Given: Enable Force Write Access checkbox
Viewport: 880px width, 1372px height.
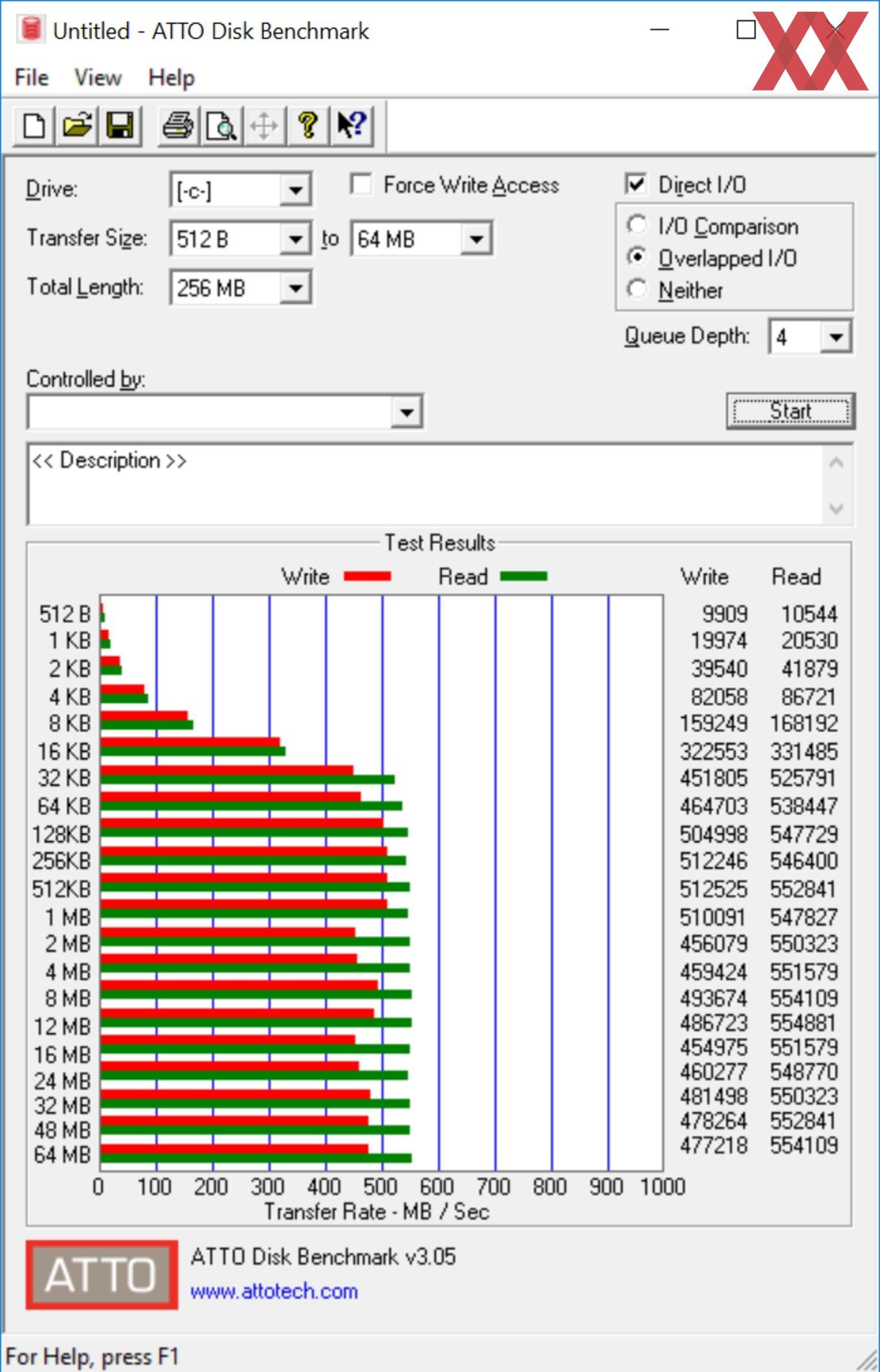Looking at the screenshot, I should coord(361,184).
